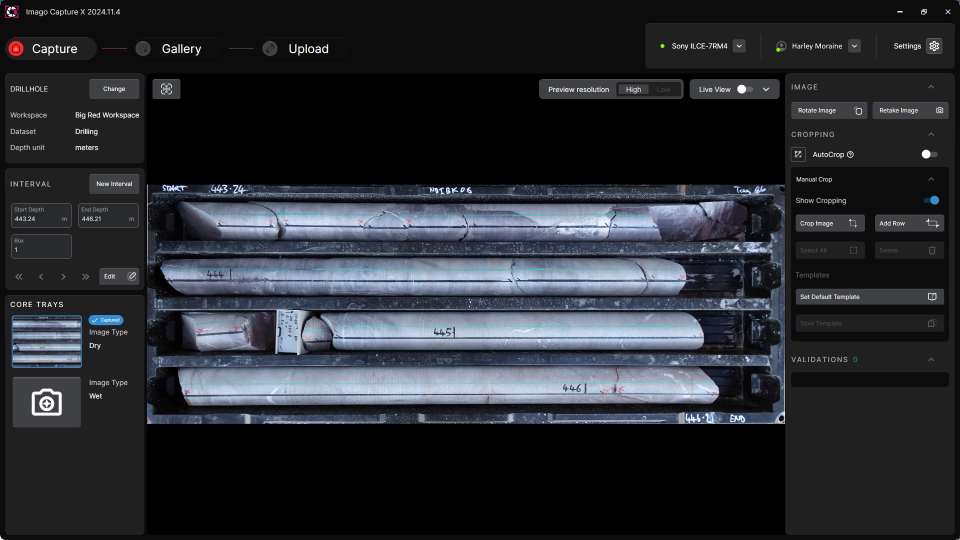Switch to the Upload step tab
960x540 pixels.
307,49
